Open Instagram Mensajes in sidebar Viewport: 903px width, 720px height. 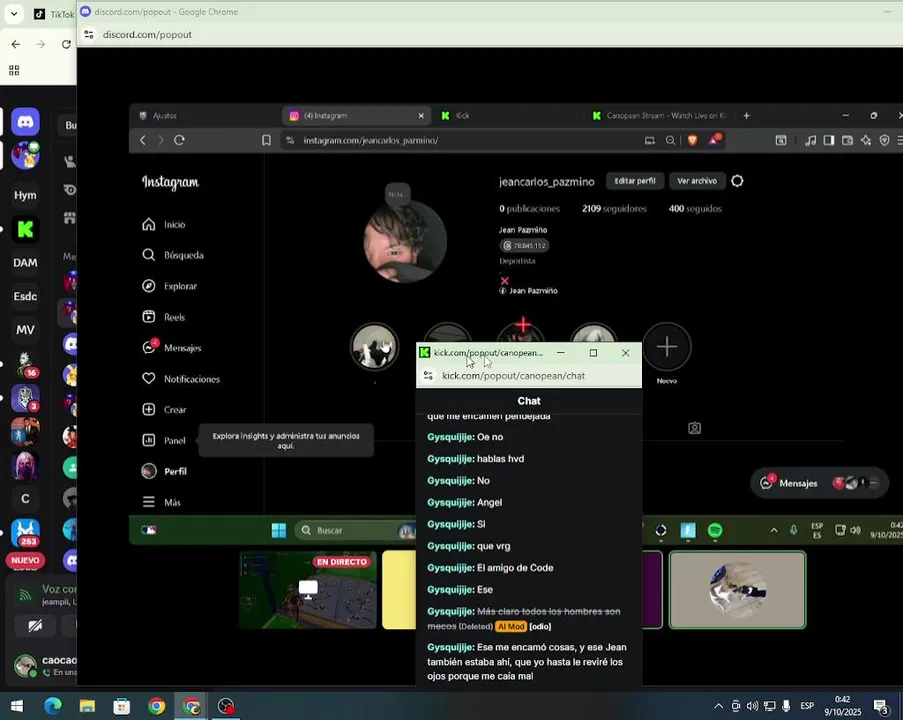click(172, 348)
